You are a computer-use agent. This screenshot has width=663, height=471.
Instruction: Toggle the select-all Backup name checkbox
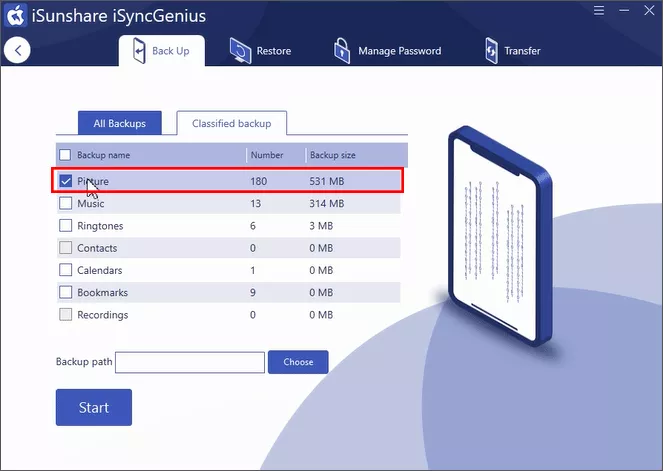tap(65, 155)
